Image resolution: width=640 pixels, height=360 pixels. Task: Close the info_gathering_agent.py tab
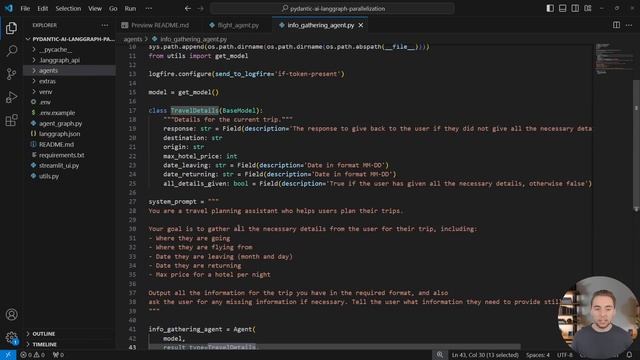pos(361,25)
